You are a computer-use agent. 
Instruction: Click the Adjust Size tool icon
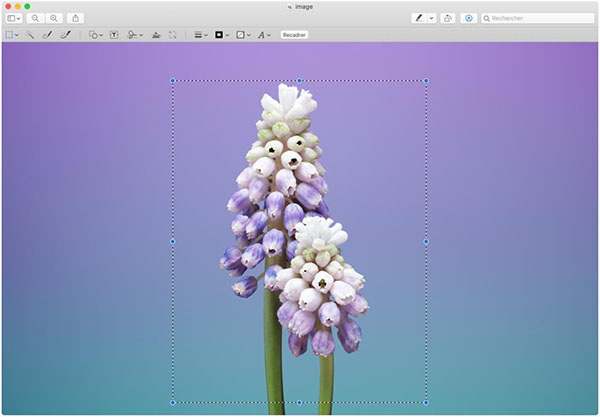click(172, 35)
